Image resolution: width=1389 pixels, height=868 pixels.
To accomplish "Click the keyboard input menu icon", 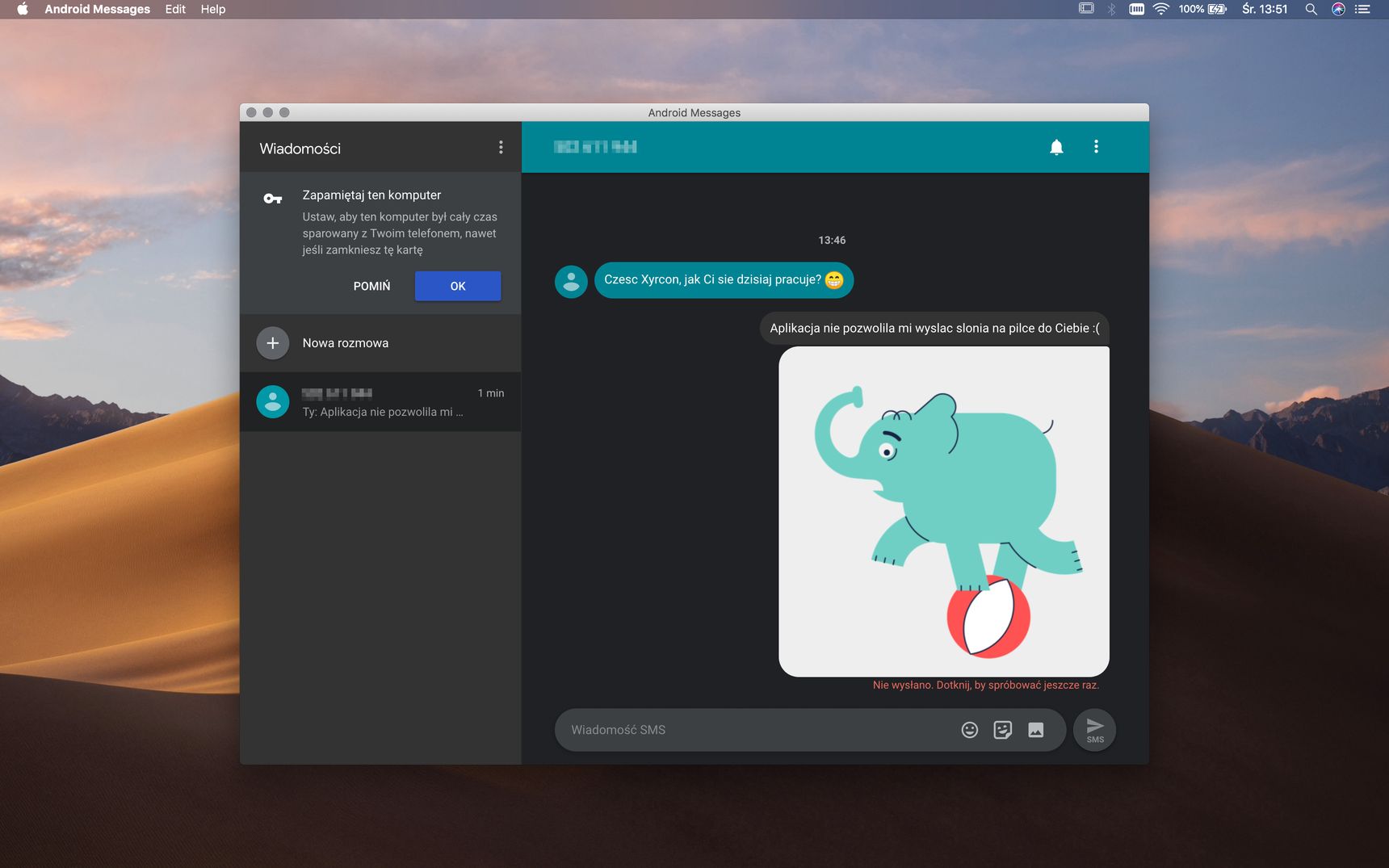I will pyautogui.click(x=1136, y=9).
